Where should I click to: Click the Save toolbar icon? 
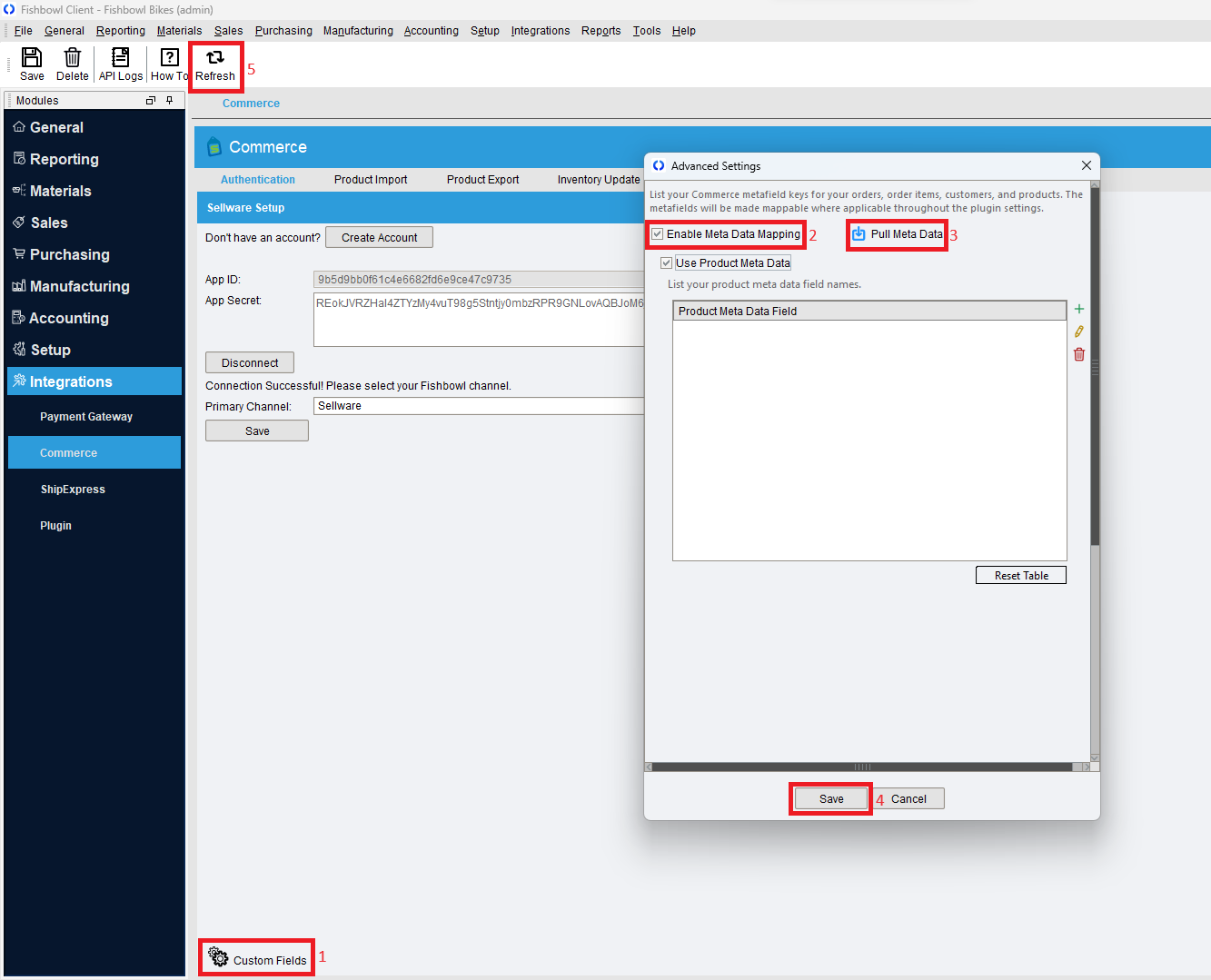pyautogui.click(x=32, y=63)
